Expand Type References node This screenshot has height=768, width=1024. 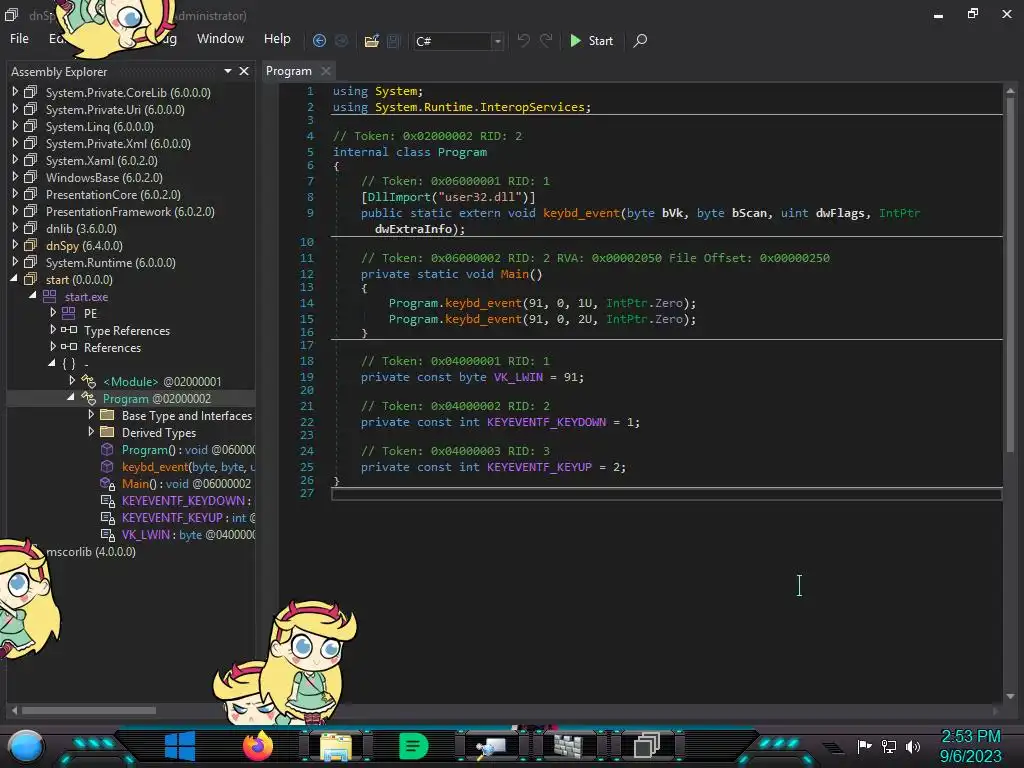(53, 330)
